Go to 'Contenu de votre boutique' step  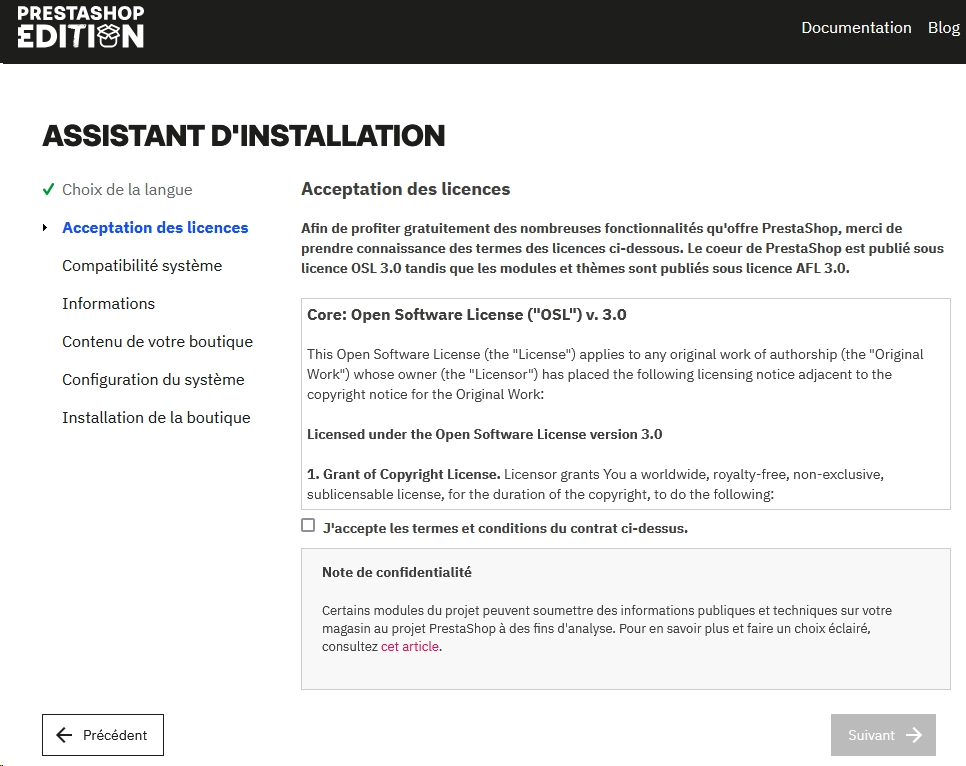click(158, 341)
